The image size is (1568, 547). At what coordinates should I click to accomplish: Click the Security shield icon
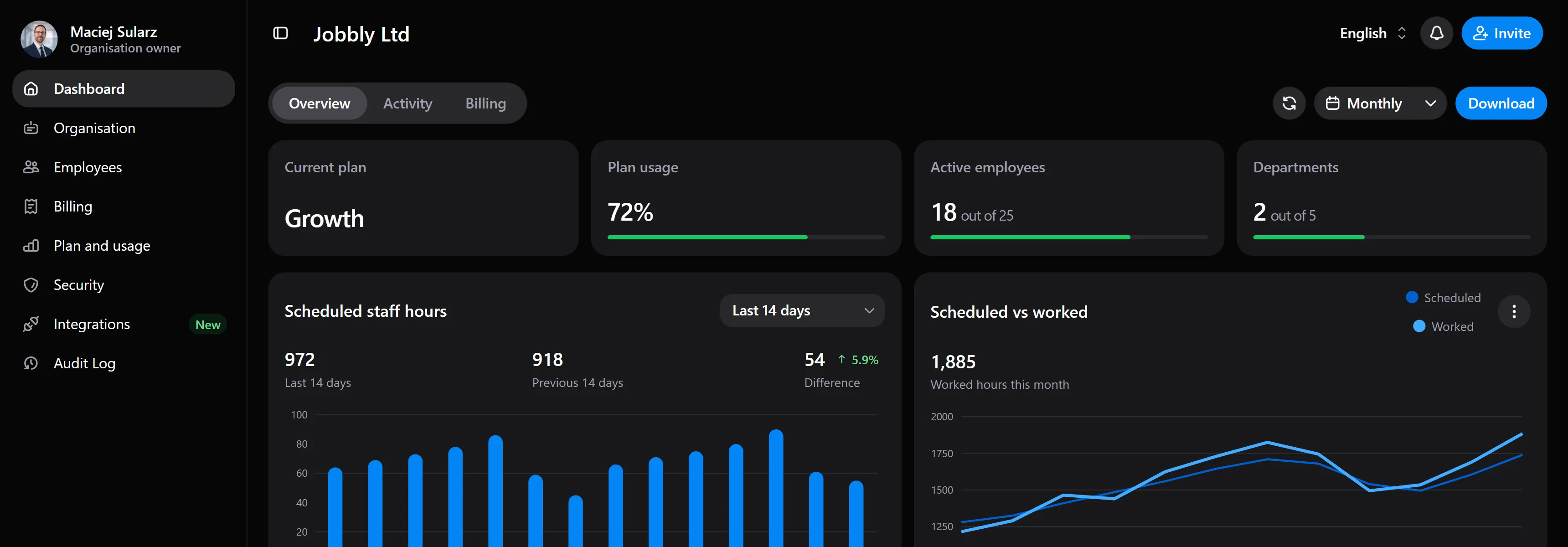coord(31,285)
